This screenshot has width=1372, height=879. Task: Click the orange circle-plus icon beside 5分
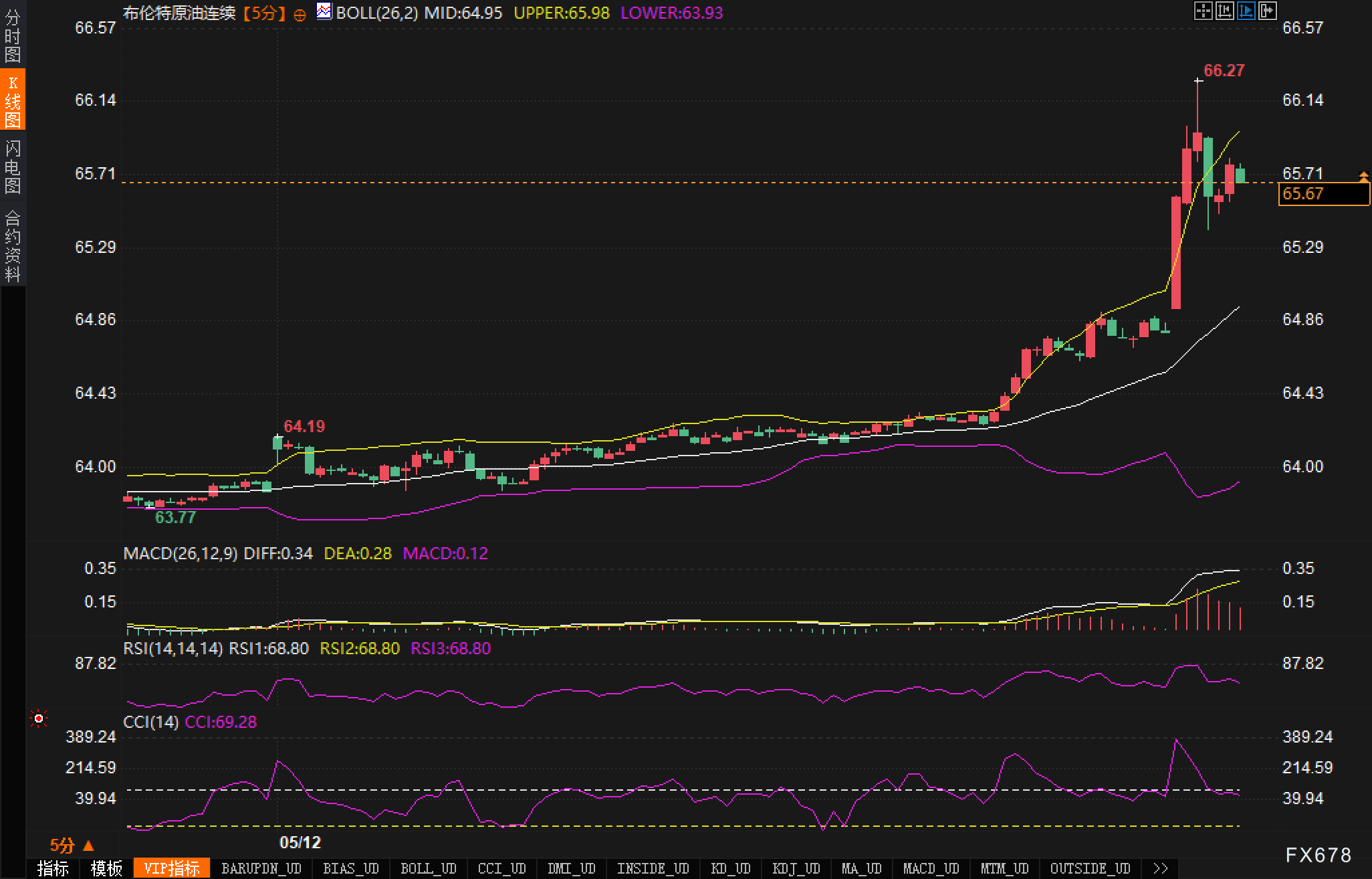click(300, 15)
